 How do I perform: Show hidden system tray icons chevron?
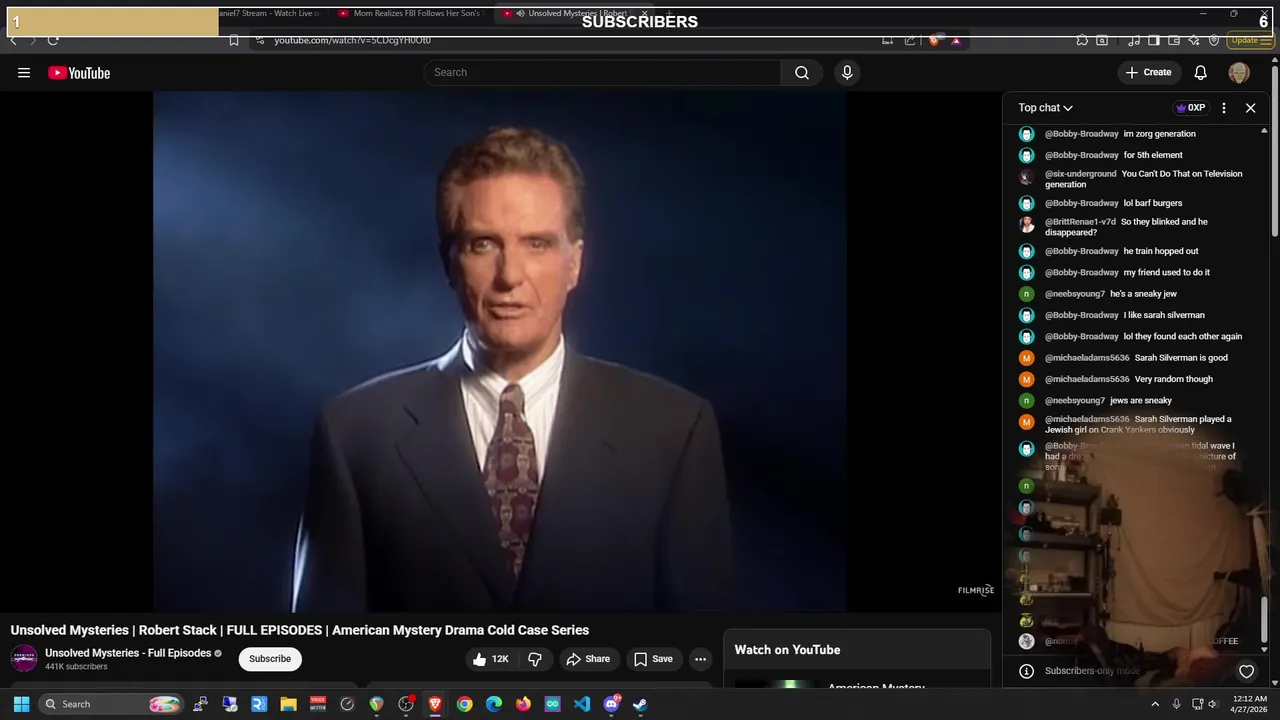(x=1155, y=704)
